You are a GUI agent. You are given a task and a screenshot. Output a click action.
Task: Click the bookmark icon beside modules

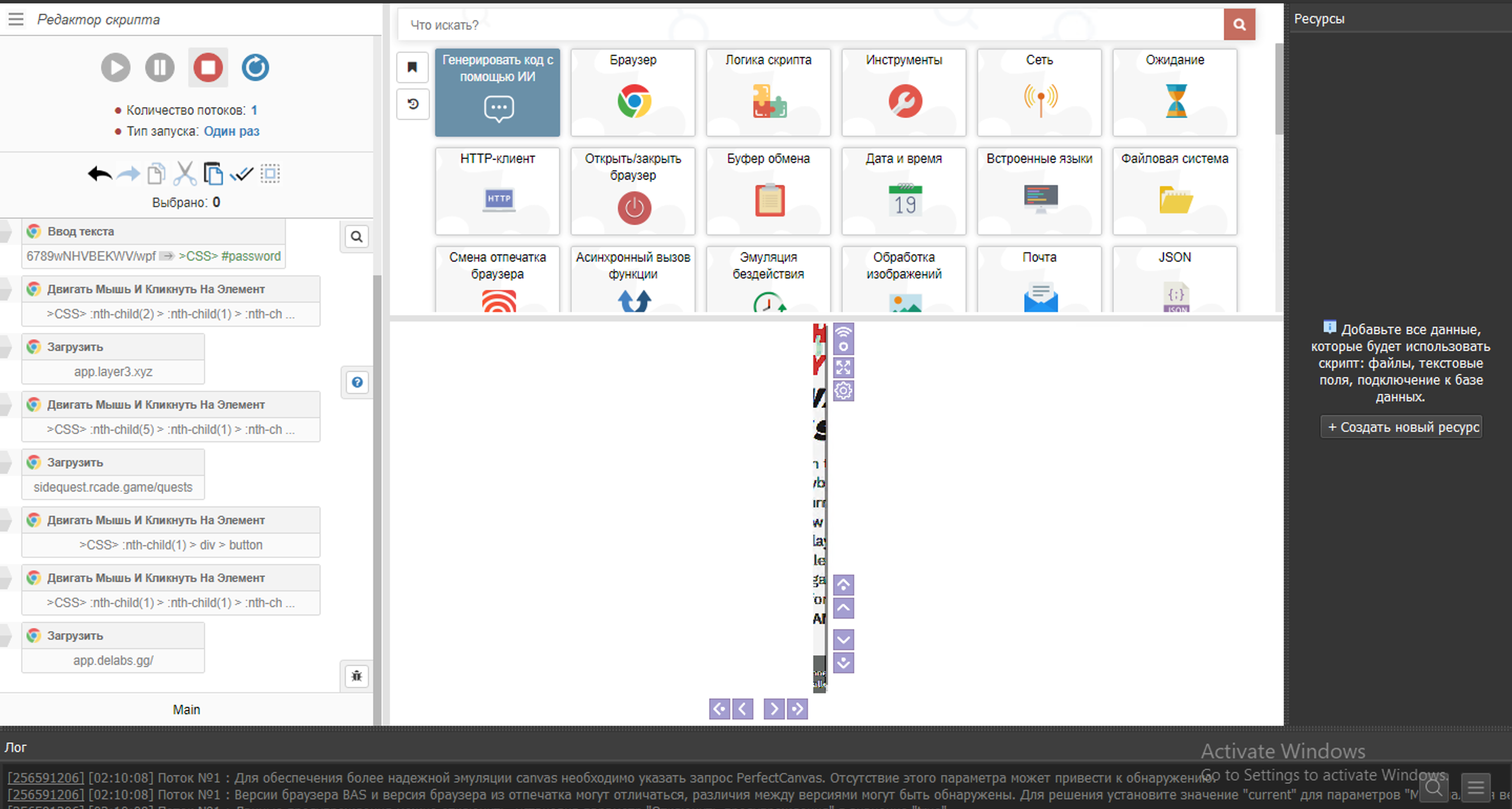(x=412, y=68)
